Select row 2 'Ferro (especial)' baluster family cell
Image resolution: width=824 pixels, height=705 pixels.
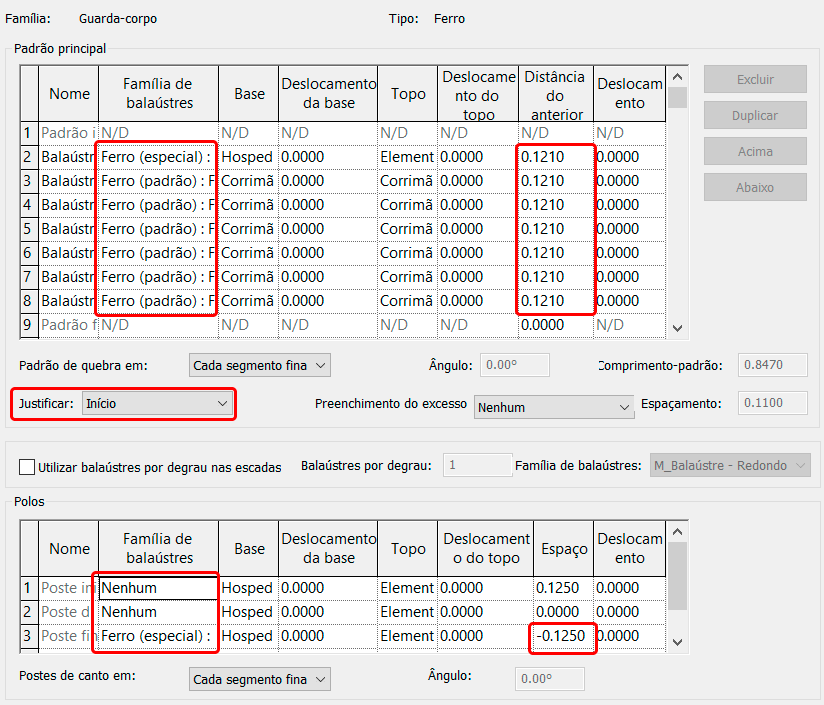point(157,157)
